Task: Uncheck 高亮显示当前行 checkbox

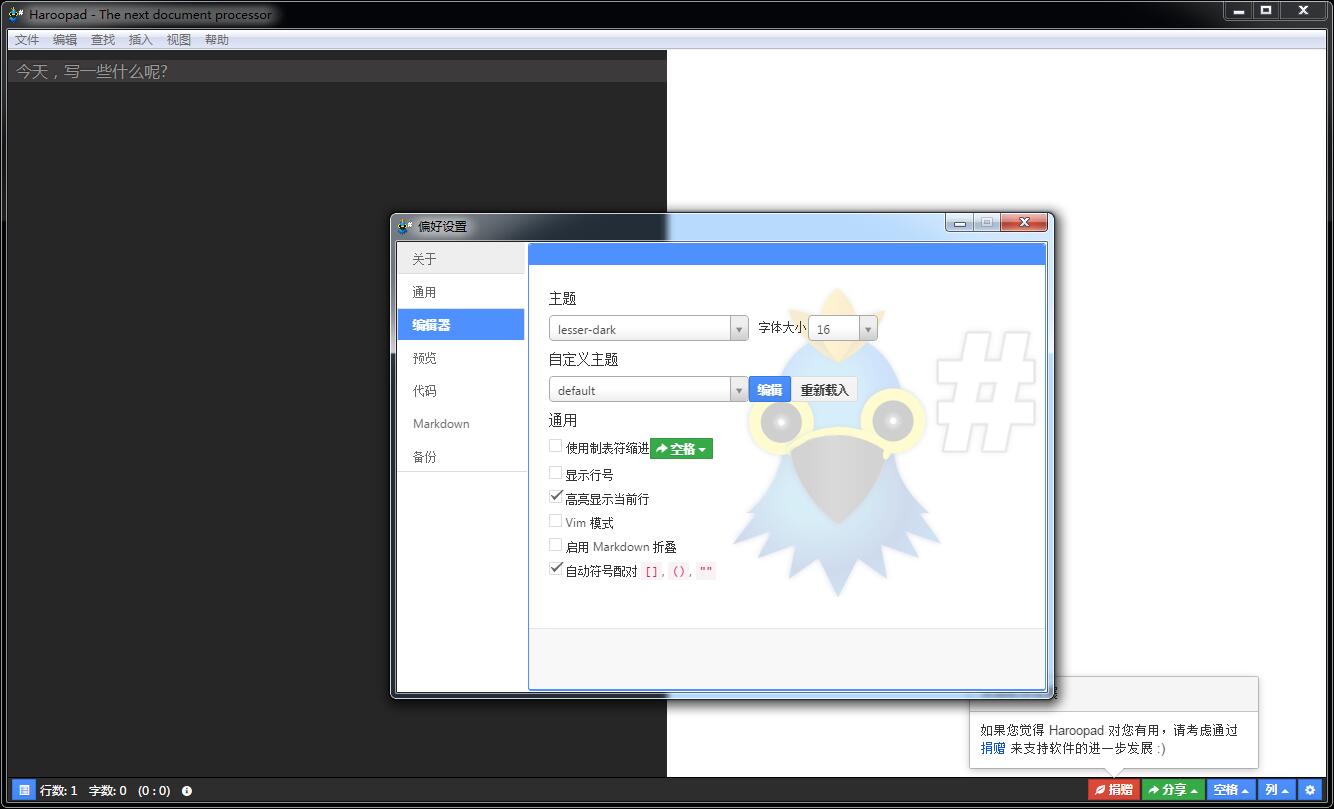Action: point(556,496)
